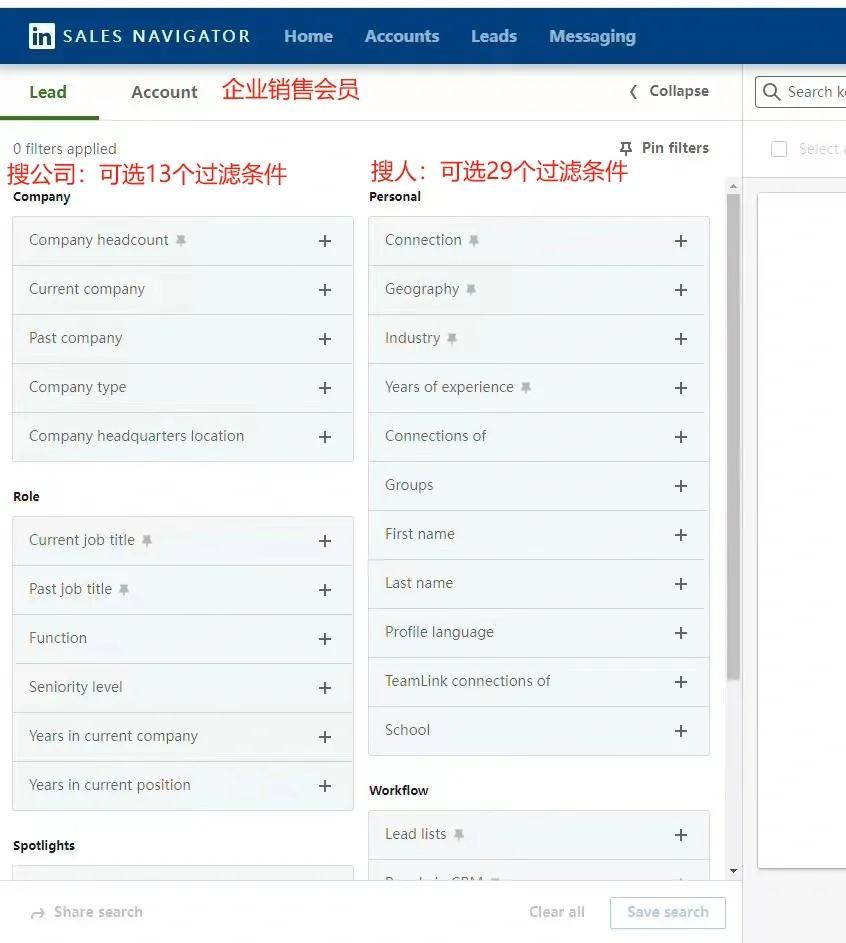
Task: Add Connection filter plus icon
Action: (x=681, y=241)
